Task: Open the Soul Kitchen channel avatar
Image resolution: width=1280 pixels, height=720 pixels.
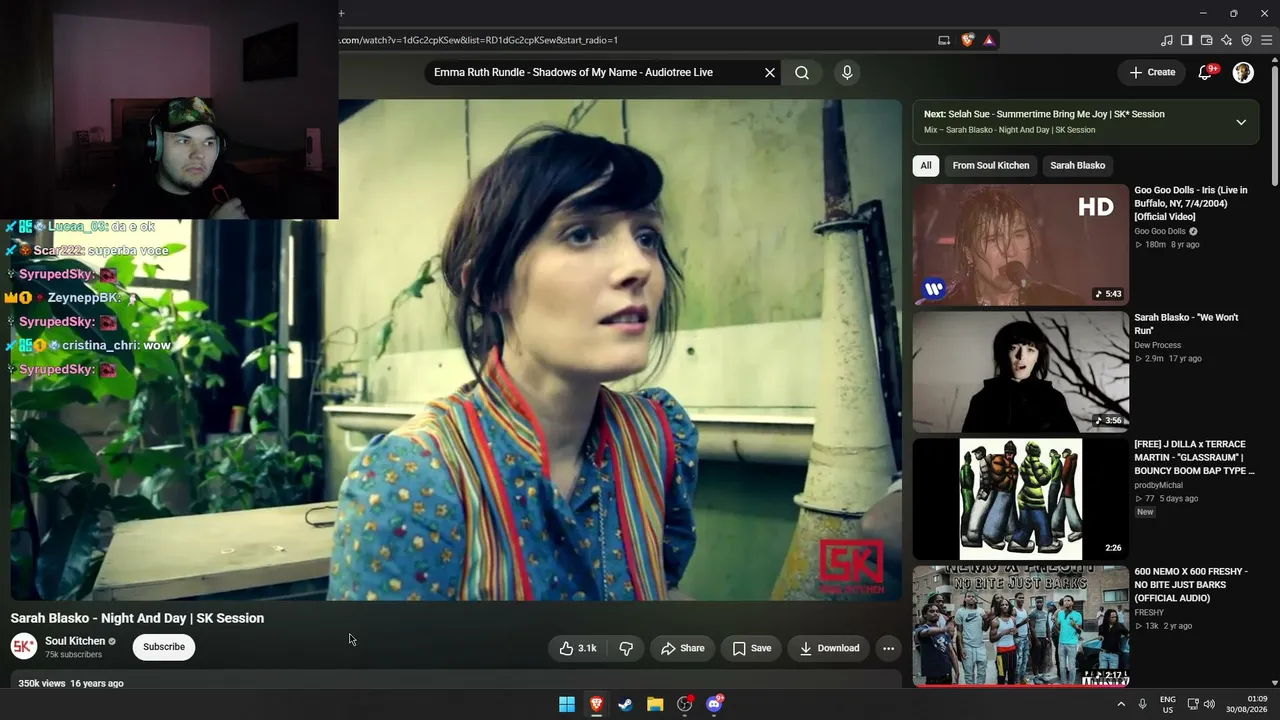Action: (x=24, y=646)
